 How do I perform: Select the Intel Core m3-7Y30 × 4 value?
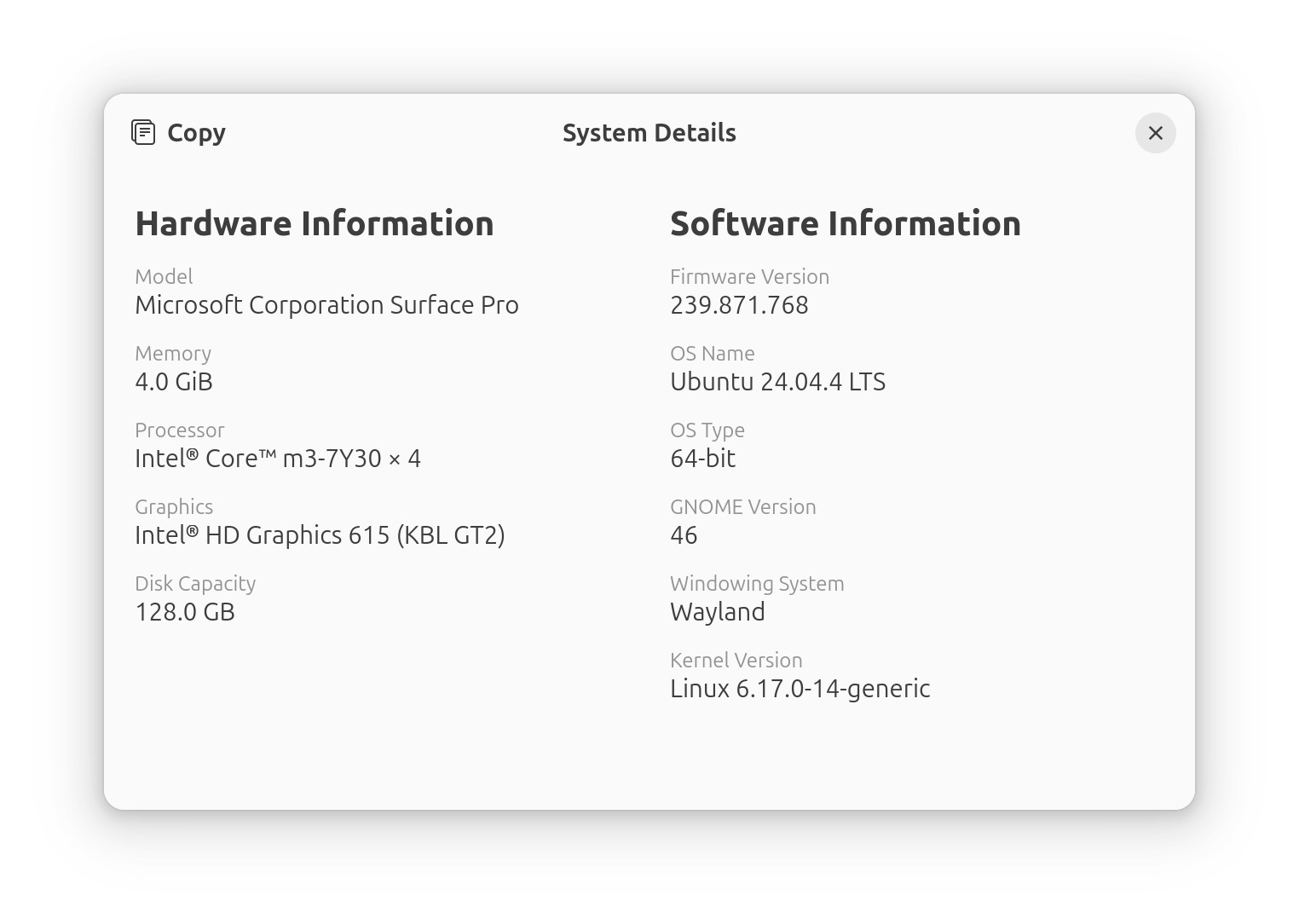[x=278, y=459]
